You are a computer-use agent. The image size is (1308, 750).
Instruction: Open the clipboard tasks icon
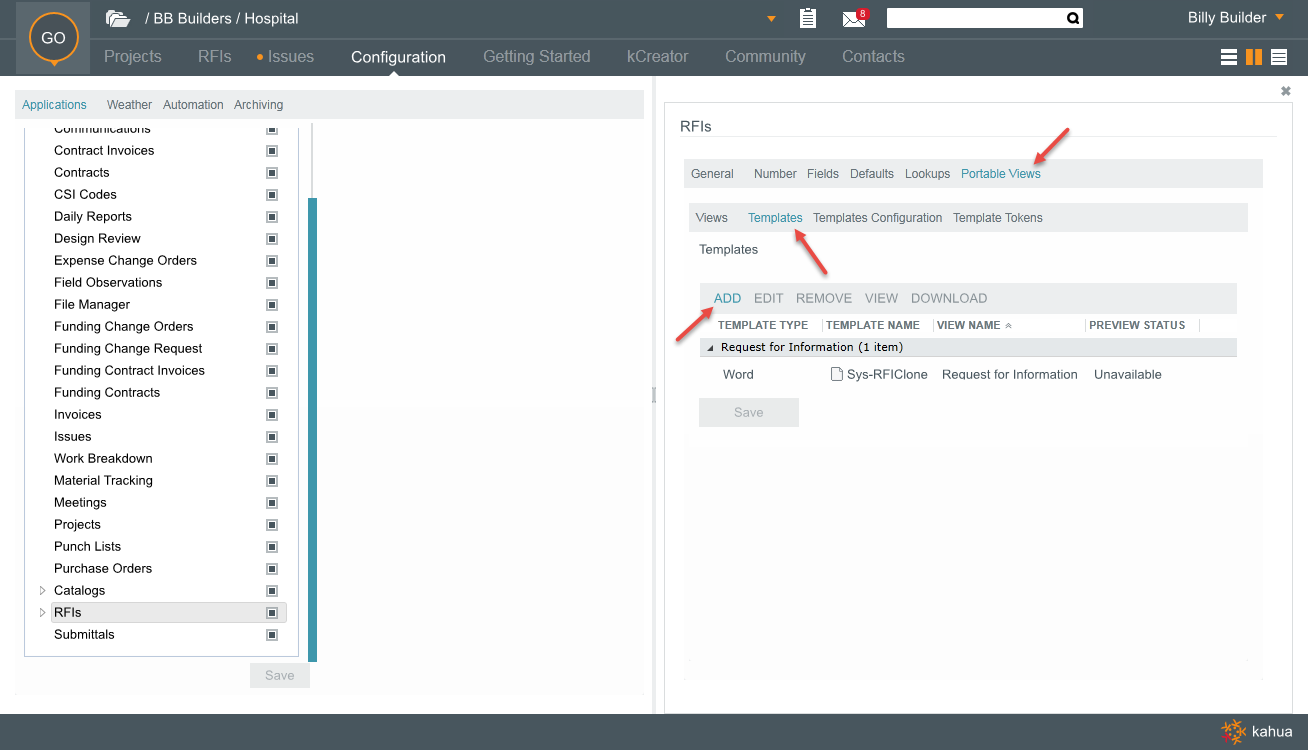click(808, 18)
